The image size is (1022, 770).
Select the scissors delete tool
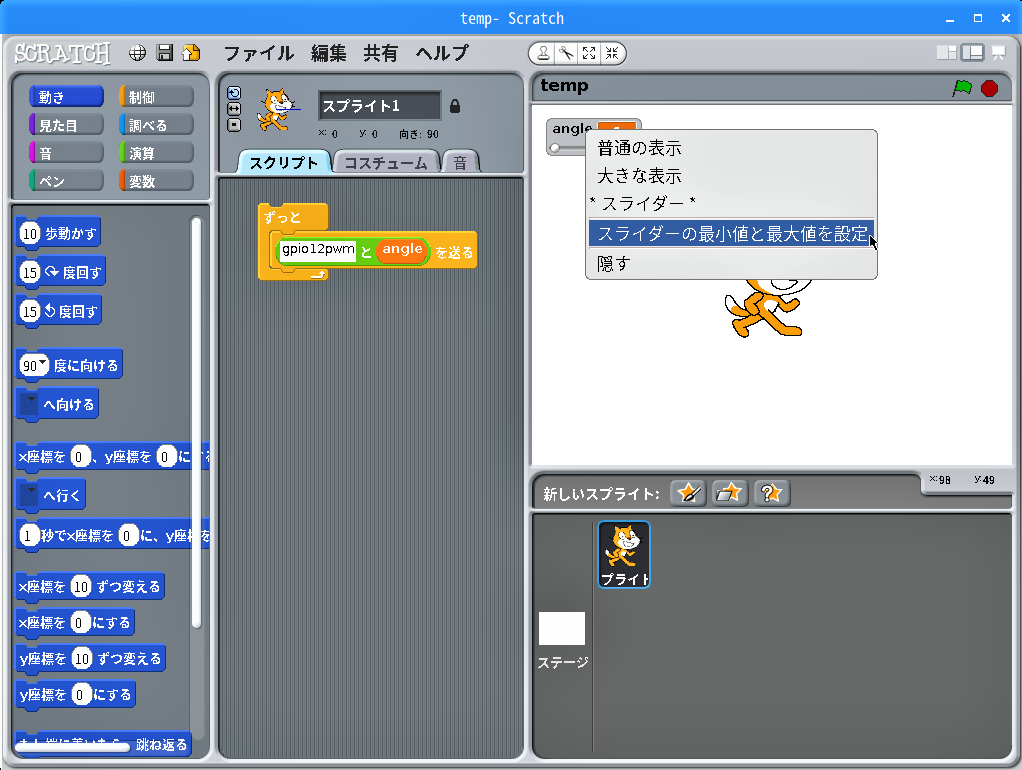[x=566, y=53]
